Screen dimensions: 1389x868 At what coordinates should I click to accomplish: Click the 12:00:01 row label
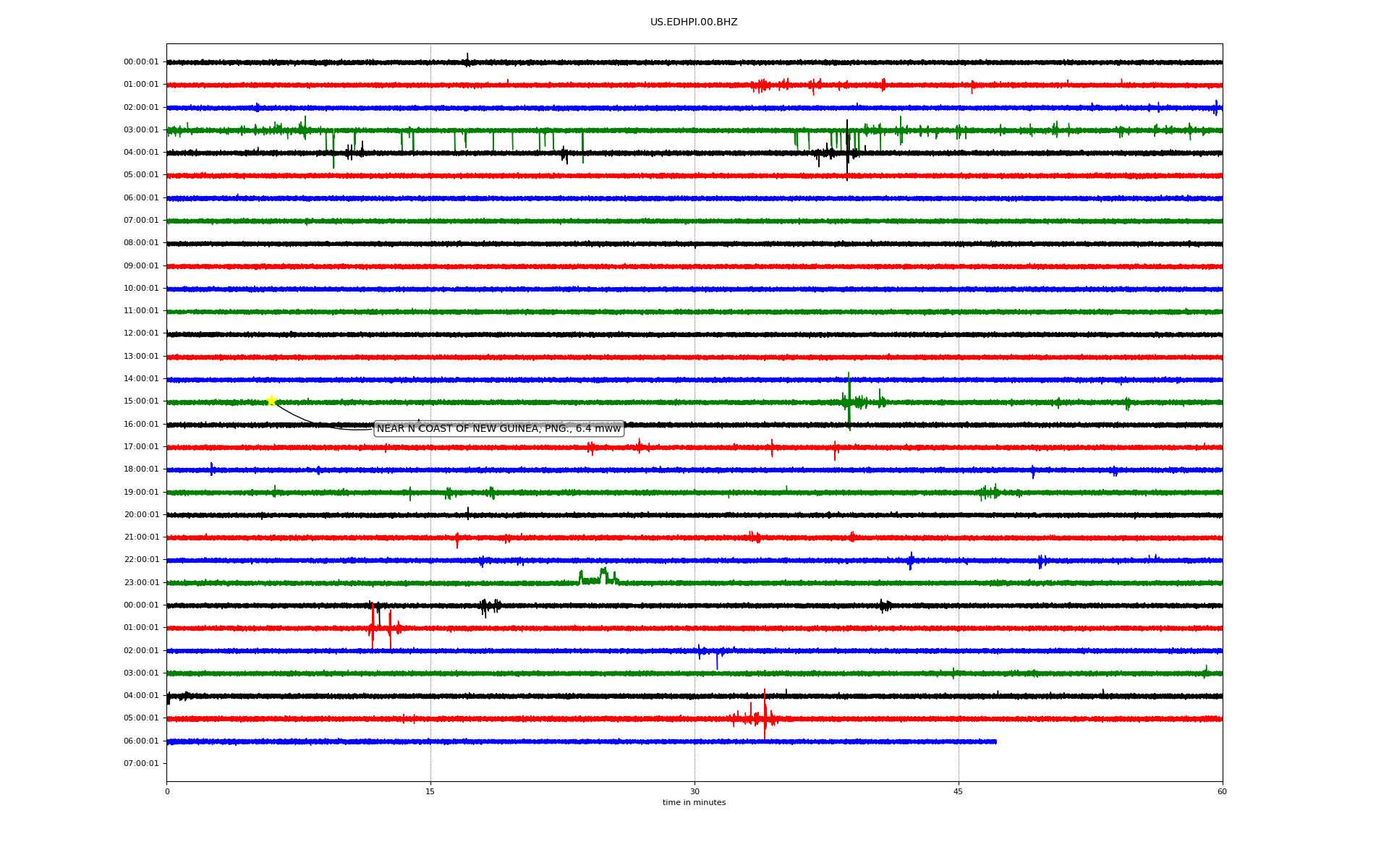point(141,333)
